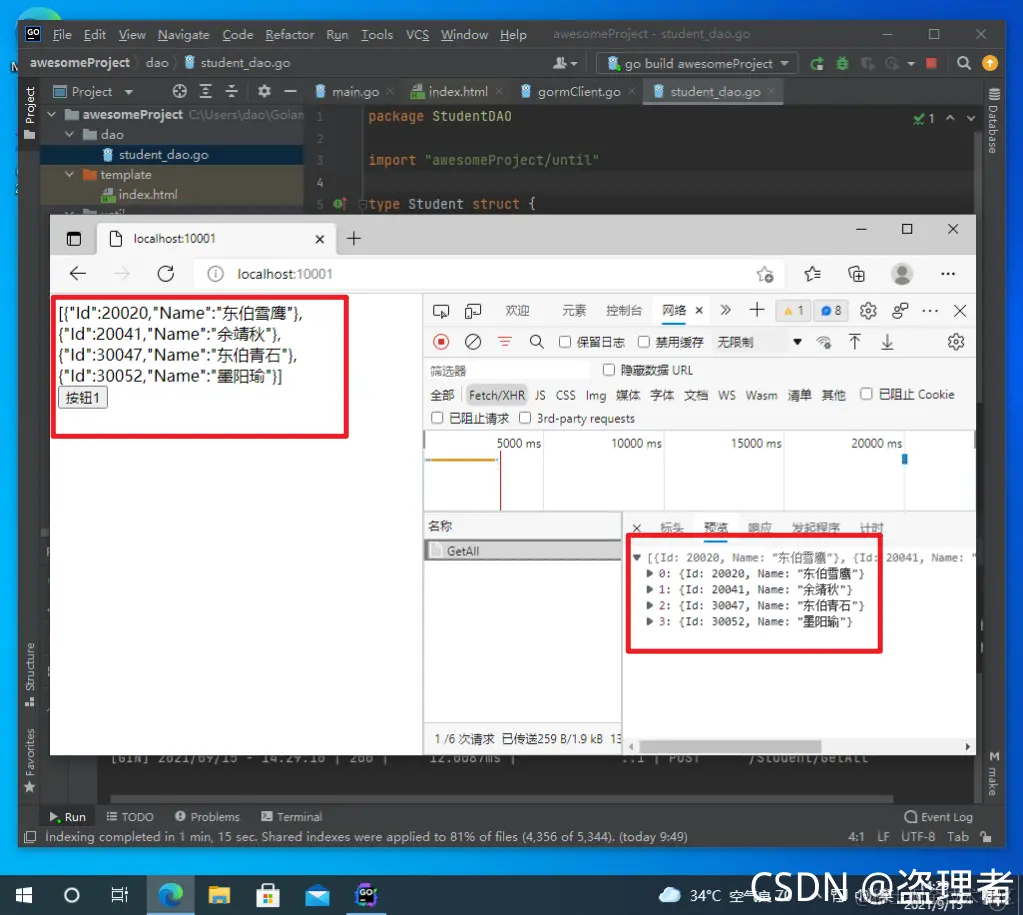
Task: Open go build awesomeProject run configuration dropdown
Action: tap(697, 63)
